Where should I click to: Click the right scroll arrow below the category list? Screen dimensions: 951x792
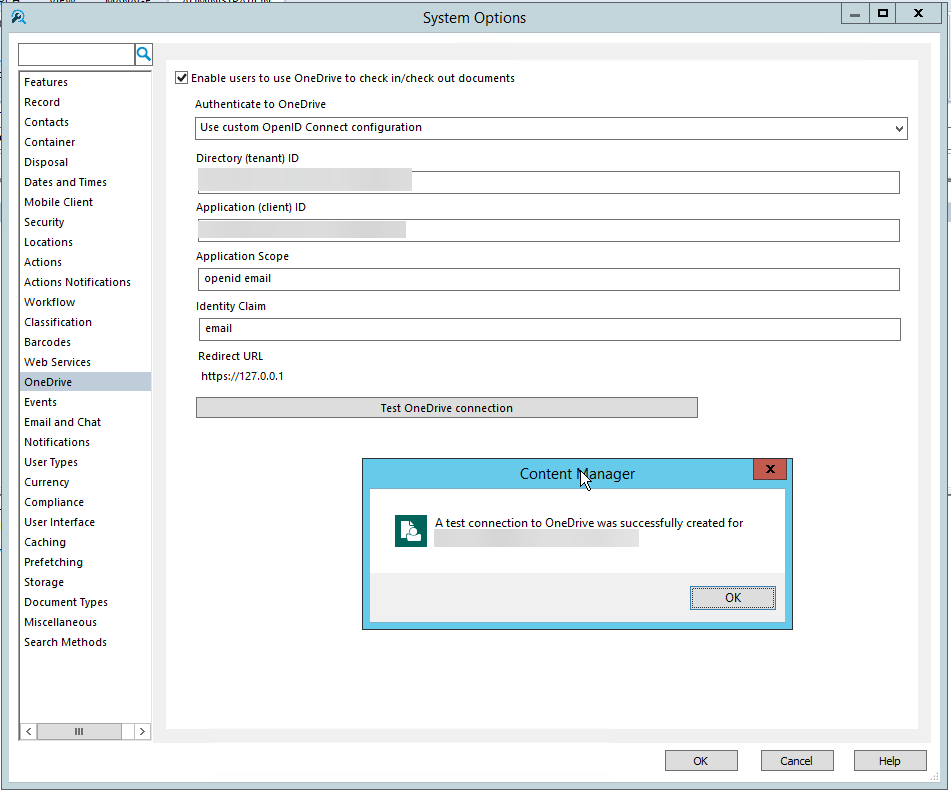[x=143, y=731]
